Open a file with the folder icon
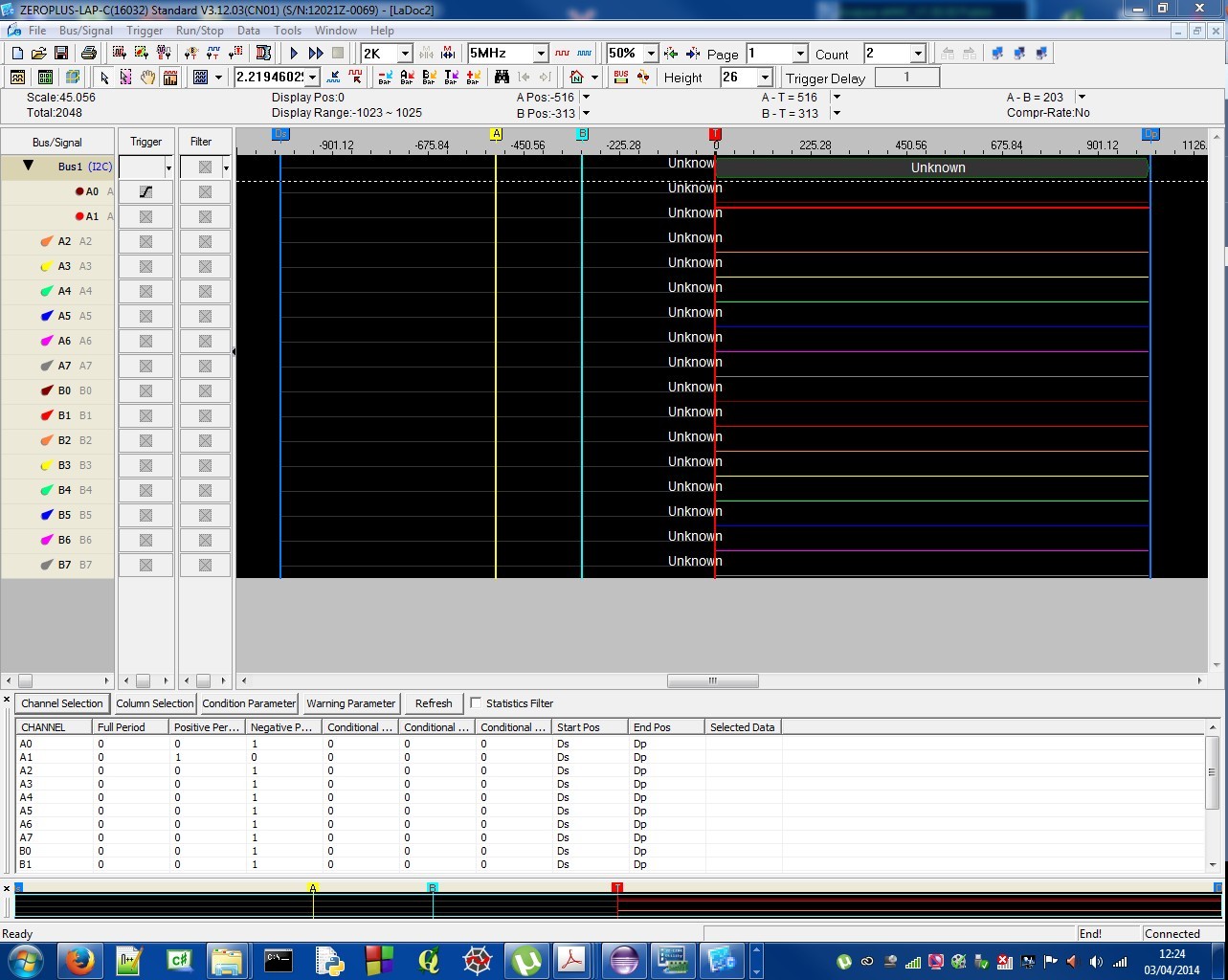Viewport: 1228px width, 980px height. click(x=39, y=54)
